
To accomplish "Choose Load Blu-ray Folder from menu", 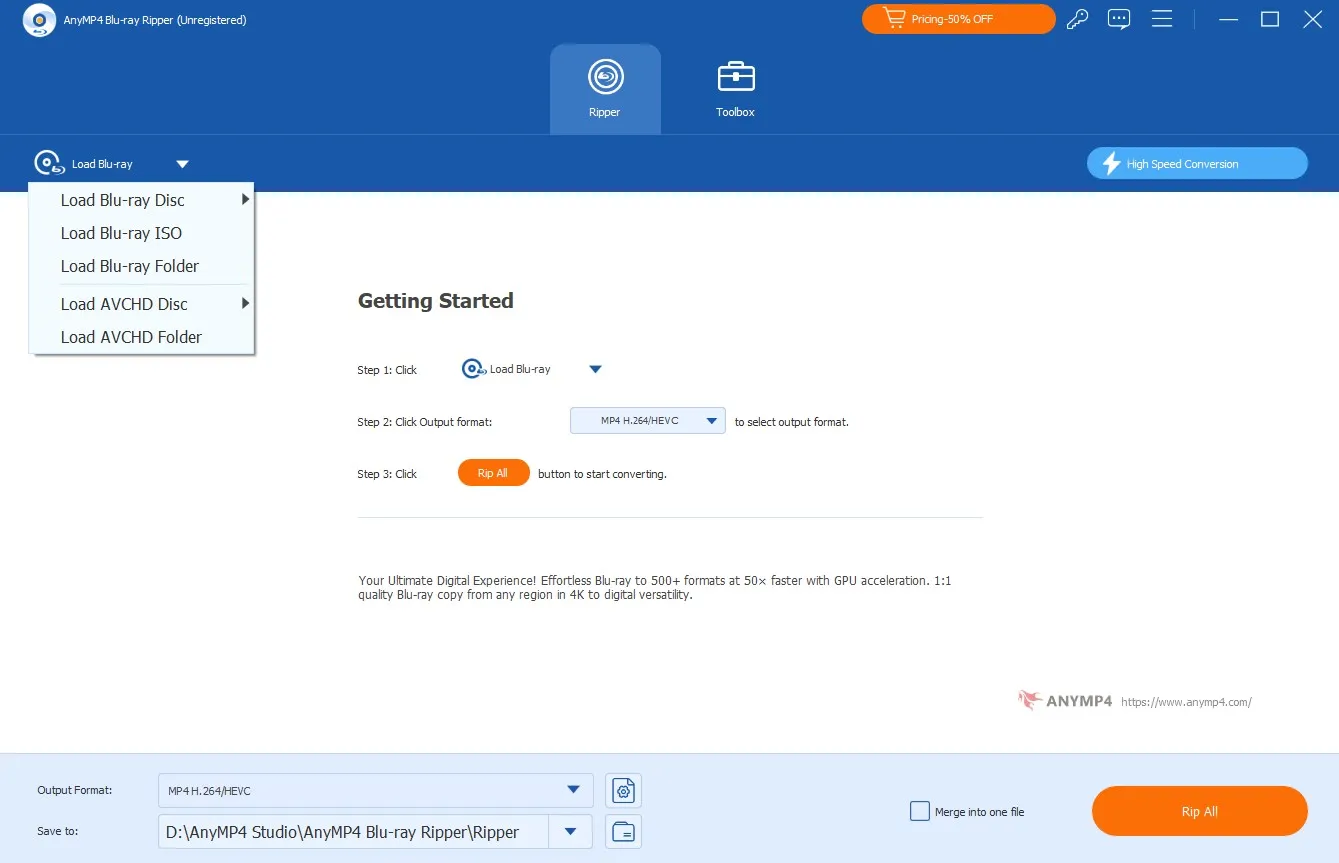I will [x=129, y=266].
